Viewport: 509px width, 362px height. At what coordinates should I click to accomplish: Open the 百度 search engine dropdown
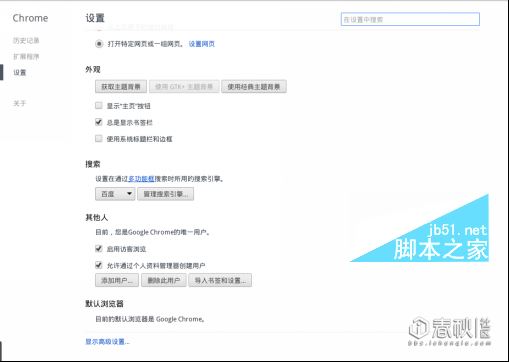[115, 194]
